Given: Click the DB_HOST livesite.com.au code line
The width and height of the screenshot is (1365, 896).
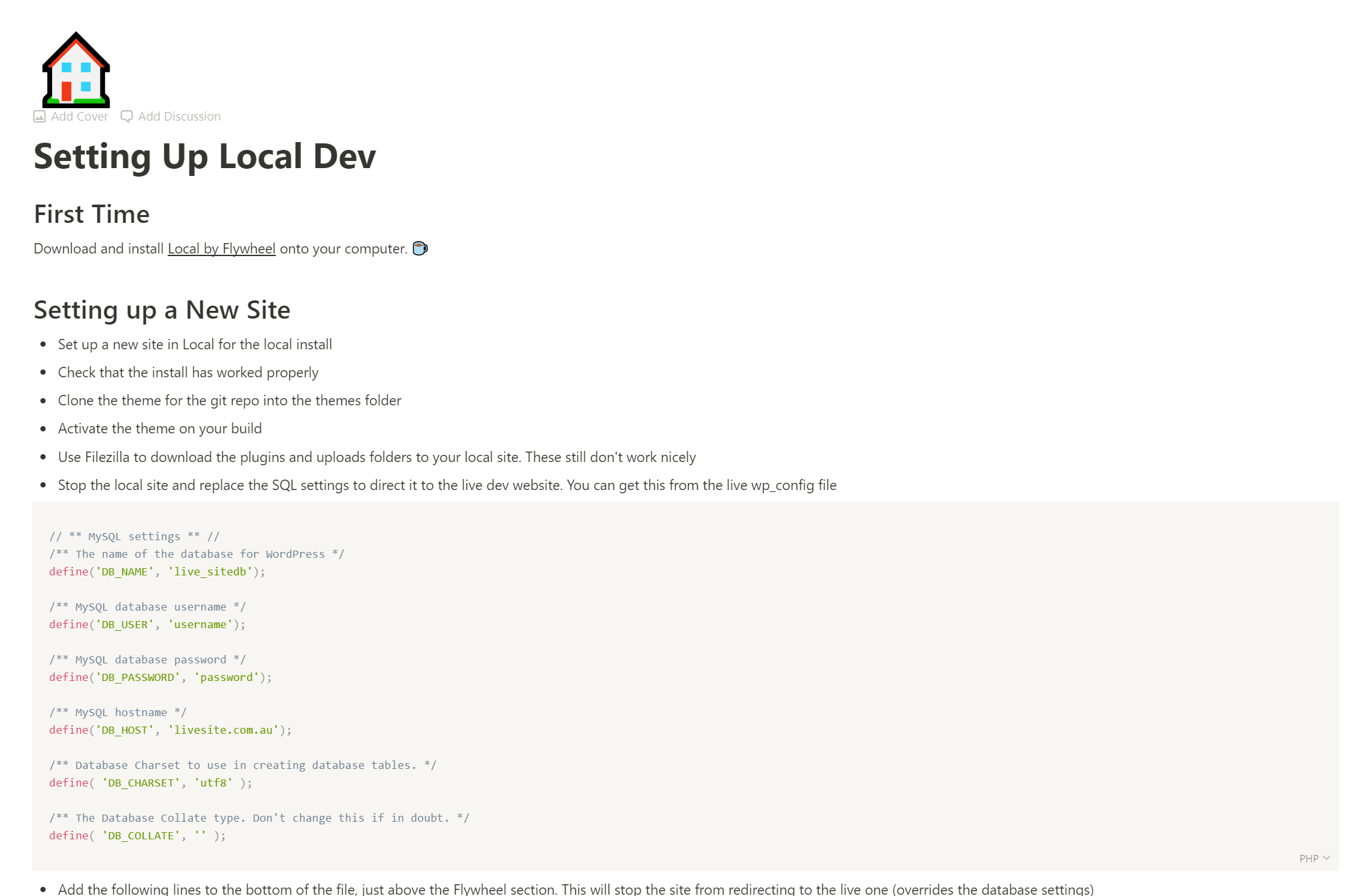Looking at the screenshot, I should pos(170,730).
